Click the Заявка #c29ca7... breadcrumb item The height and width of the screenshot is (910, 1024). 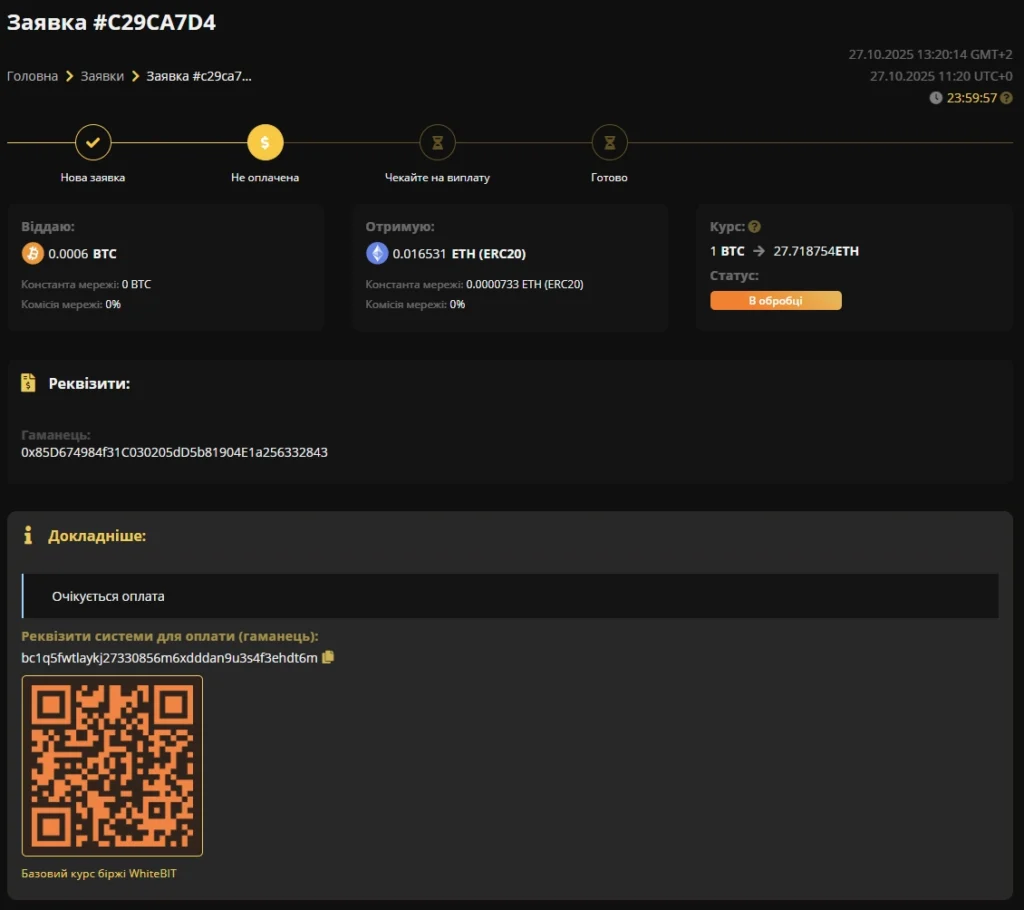(x=199, y=76)
